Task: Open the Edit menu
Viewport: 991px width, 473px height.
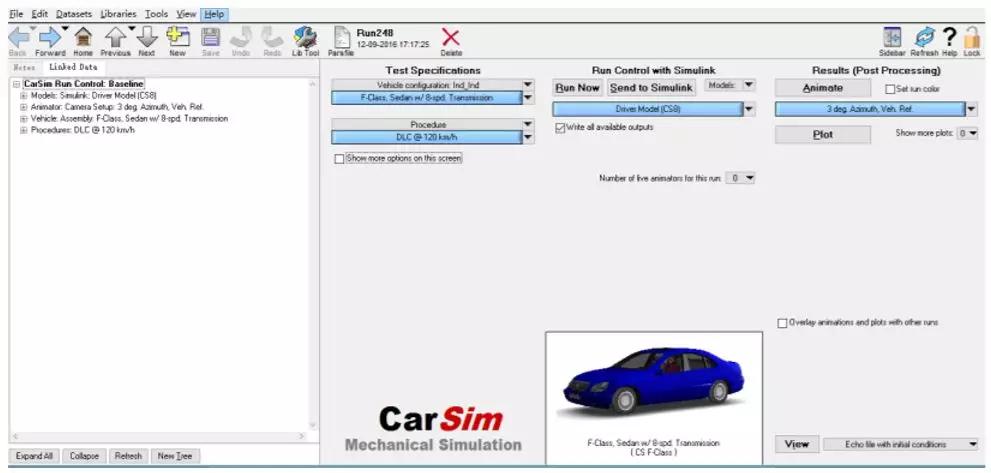Action: coord(39,14)
